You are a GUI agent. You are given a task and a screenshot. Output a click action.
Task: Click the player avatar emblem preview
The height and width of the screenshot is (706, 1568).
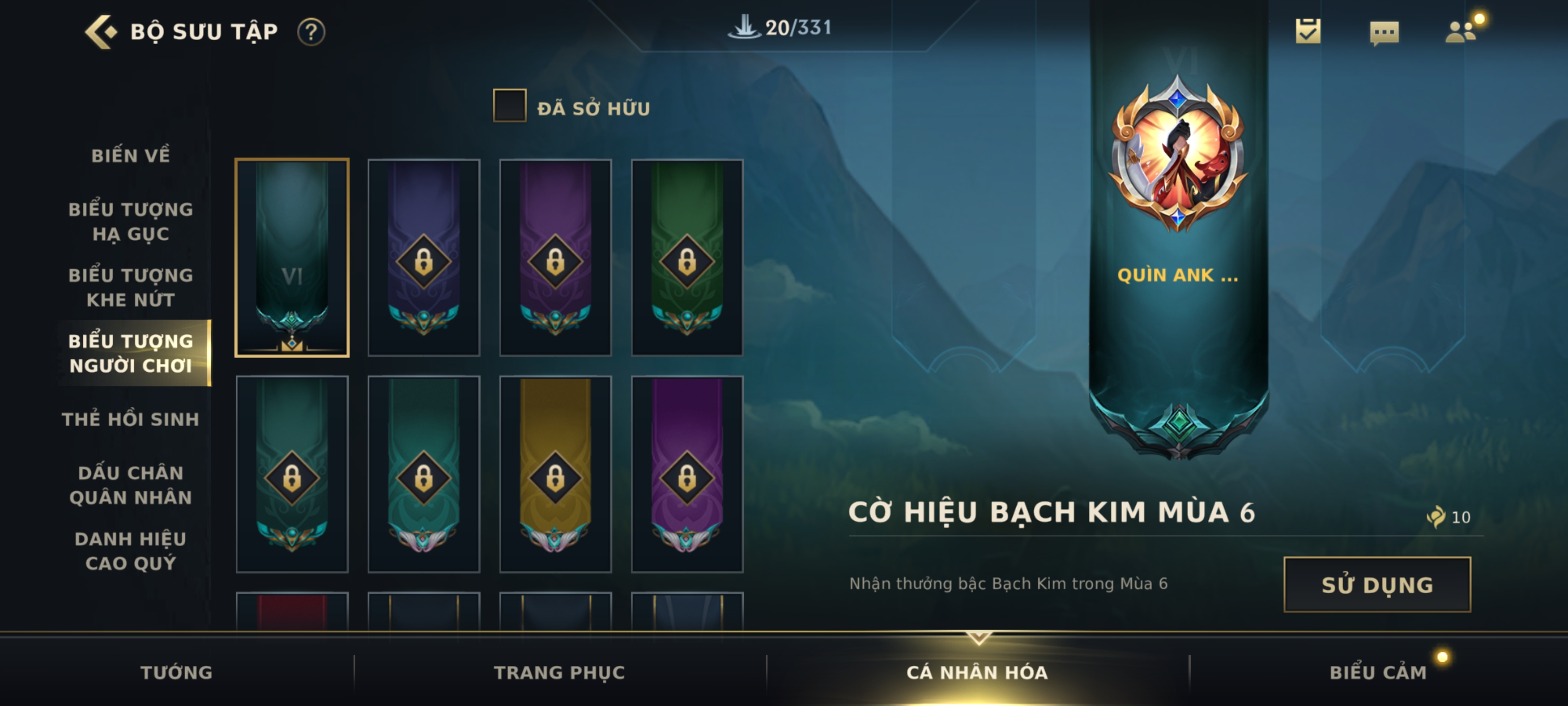pyautogui.click(x=1178, y=153)
